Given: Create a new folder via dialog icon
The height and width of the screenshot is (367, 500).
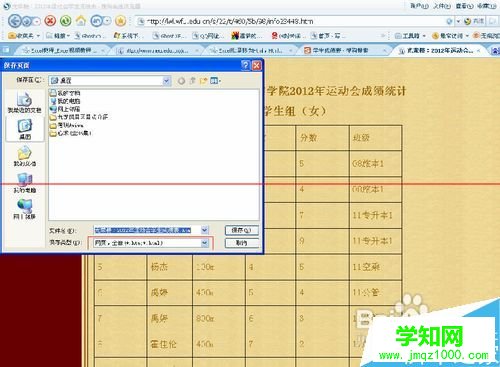Looking at the screenshot, I should [x=203, y=80].
